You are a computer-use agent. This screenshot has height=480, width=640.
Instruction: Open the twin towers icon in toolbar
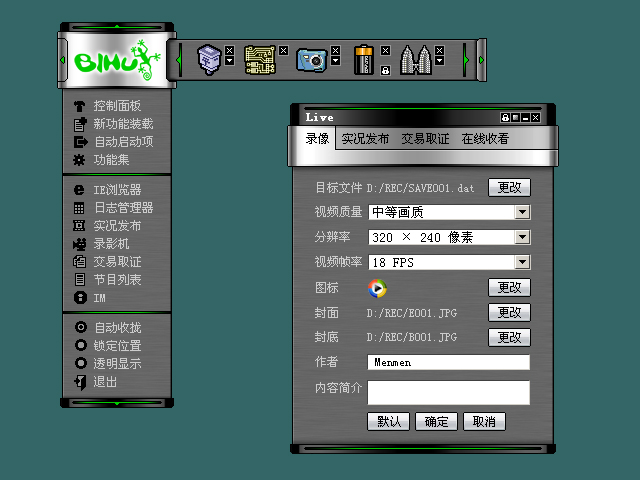click(416, 60)
